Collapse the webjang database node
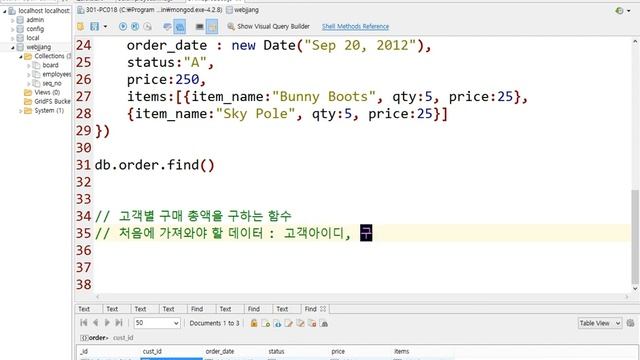 click(13, 47)
